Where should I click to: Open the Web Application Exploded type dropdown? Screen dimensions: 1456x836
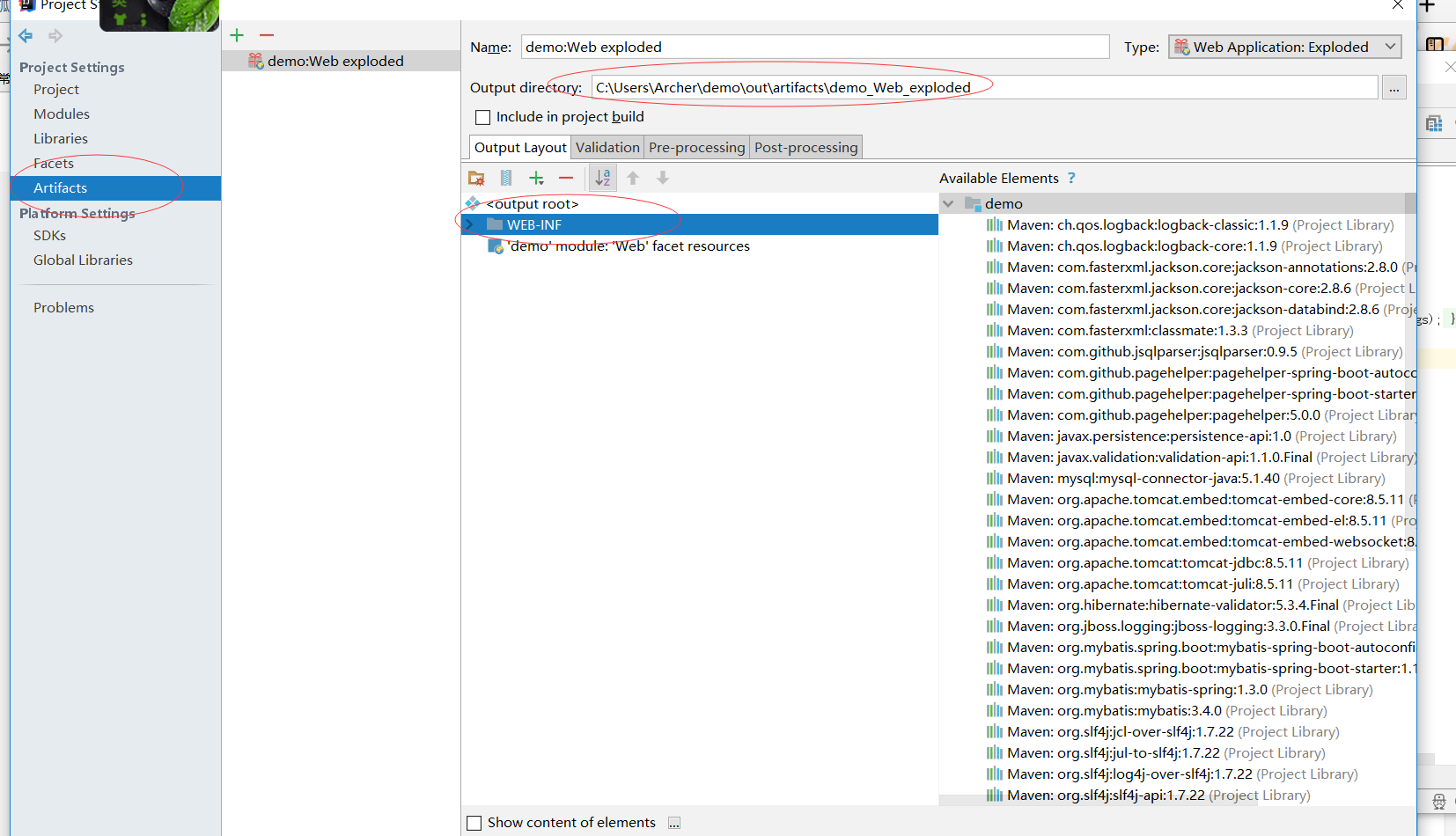(1388, 46)
